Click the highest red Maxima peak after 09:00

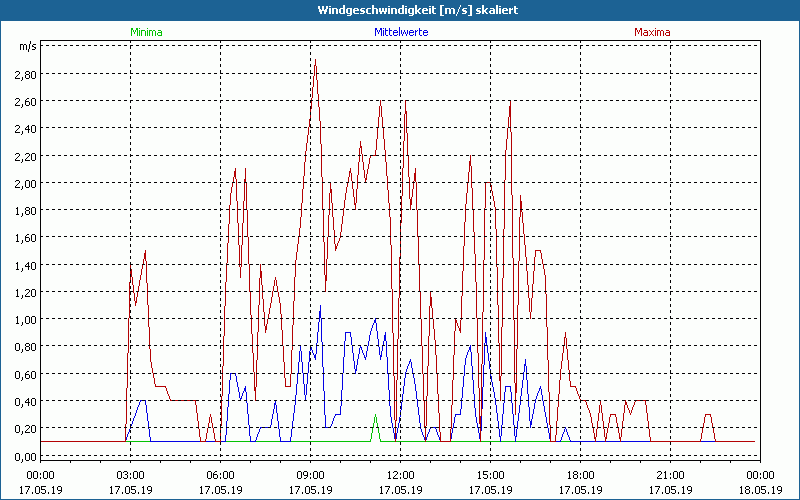316,62
